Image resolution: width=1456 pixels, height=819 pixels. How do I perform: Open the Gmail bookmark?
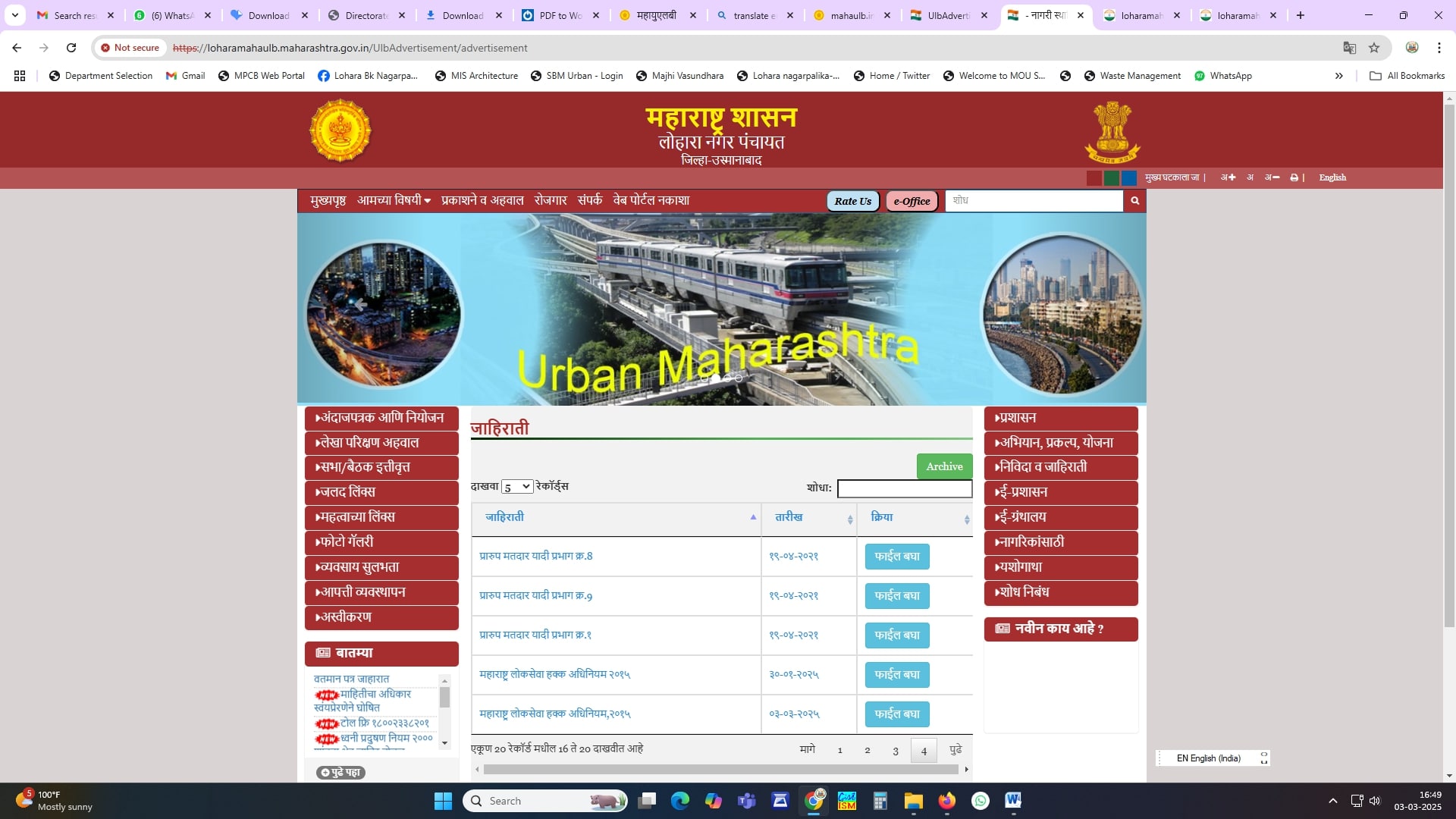click(x=186, y=76)
